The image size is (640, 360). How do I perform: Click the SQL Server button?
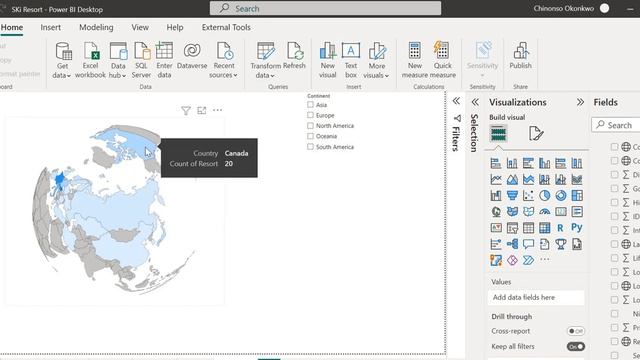[141, 60]
